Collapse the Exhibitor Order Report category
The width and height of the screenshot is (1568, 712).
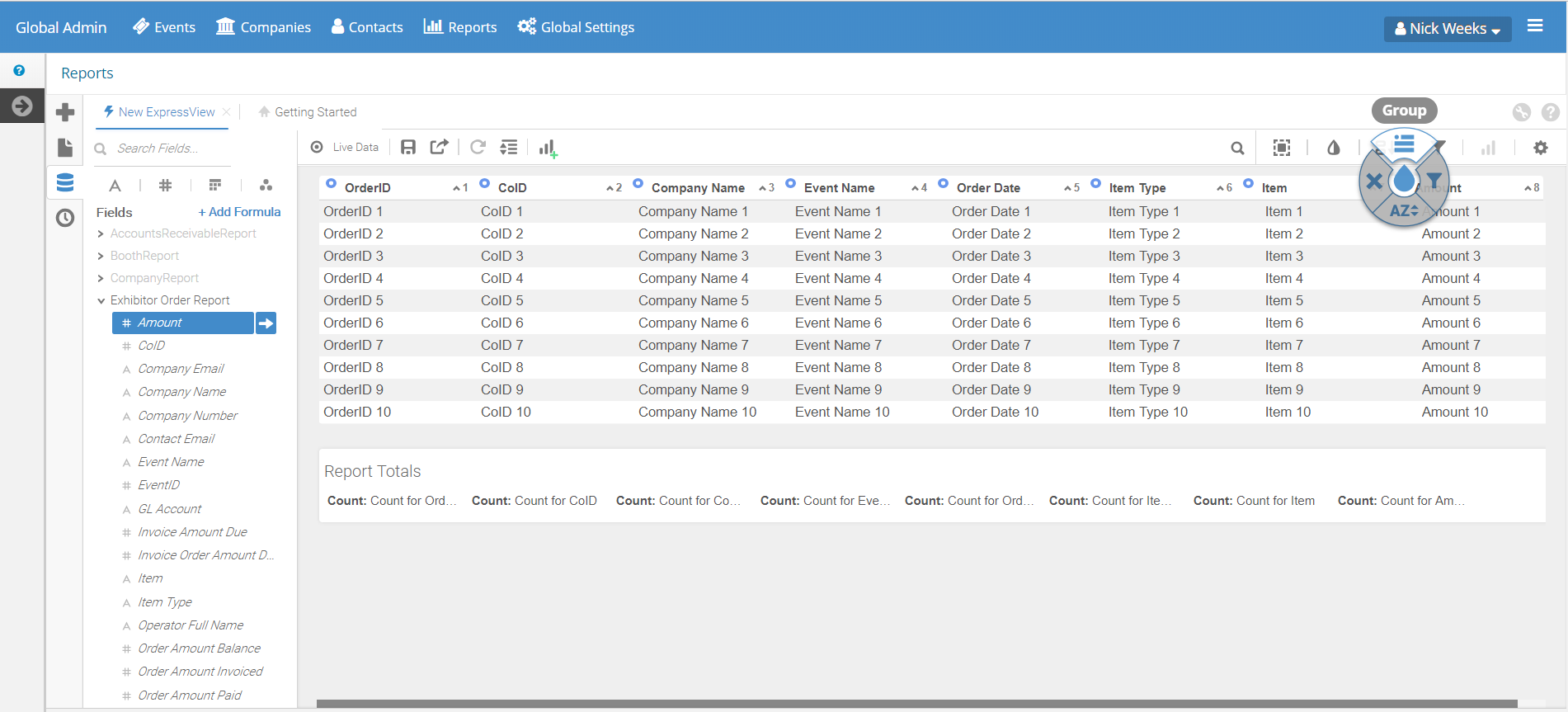pyautogui.click(x=101, y=301)
